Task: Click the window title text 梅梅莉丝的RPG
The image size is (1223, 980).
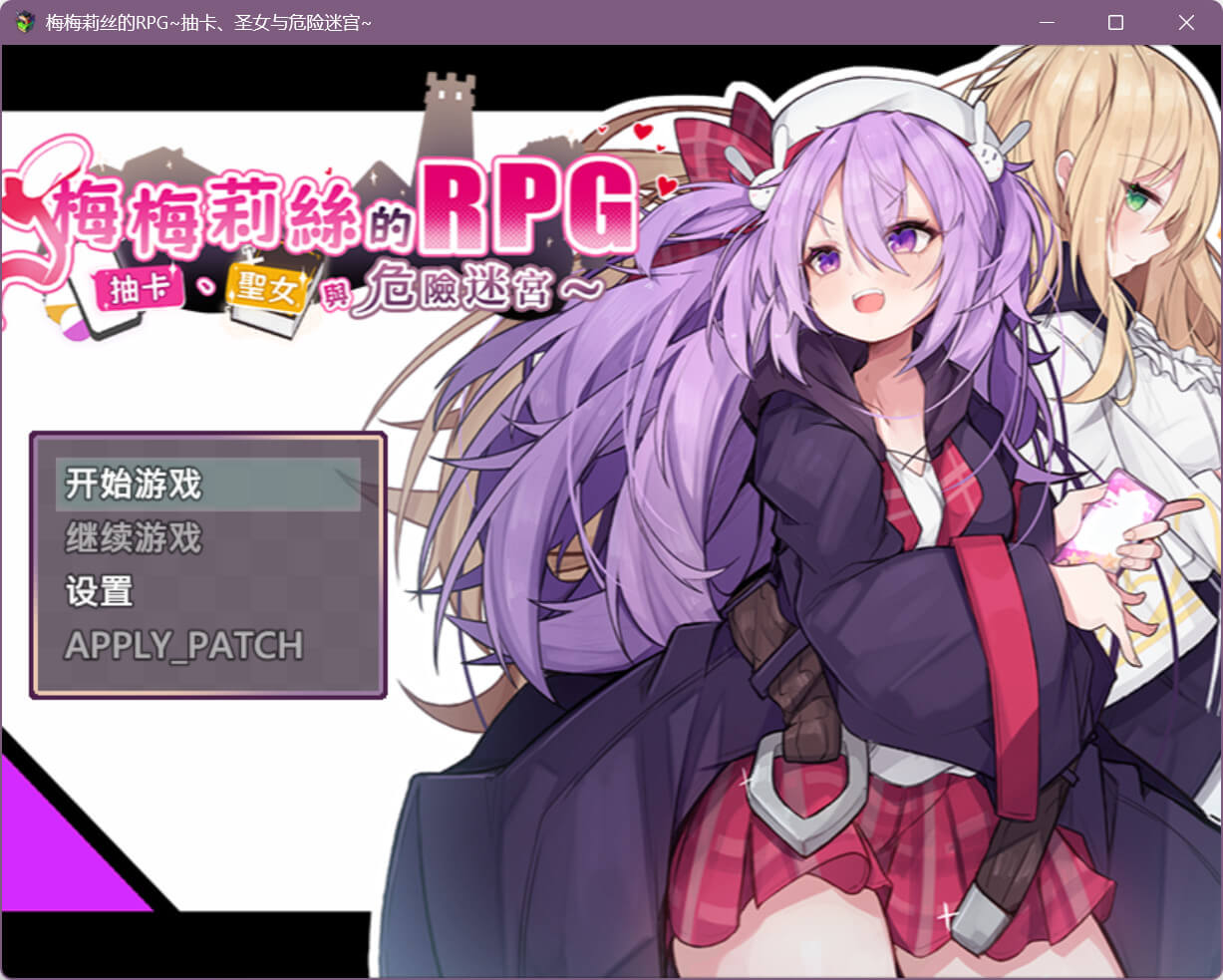Action: [209, 22]
